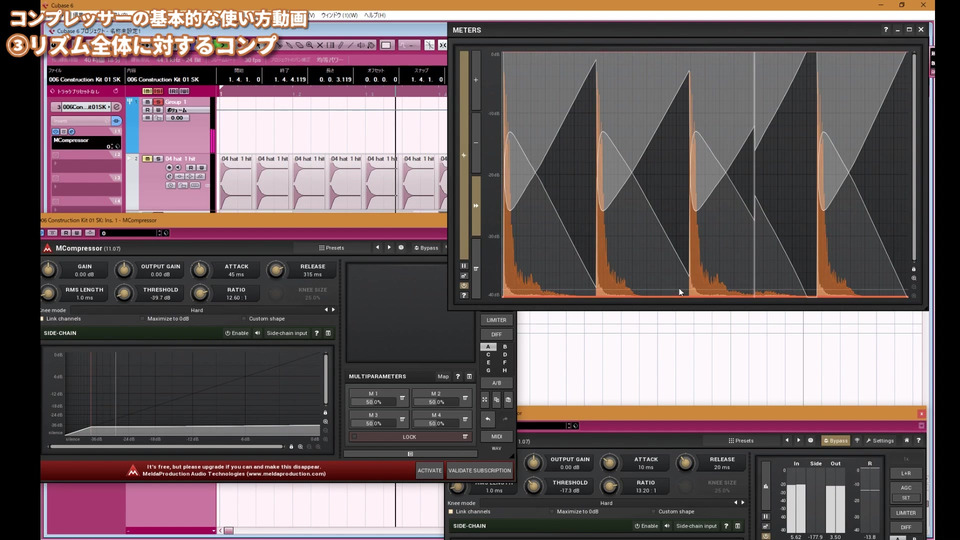This screenshot has height=540, width=960.
Task: Pause the METERS display with the pause icon
Action: [464, 266]
